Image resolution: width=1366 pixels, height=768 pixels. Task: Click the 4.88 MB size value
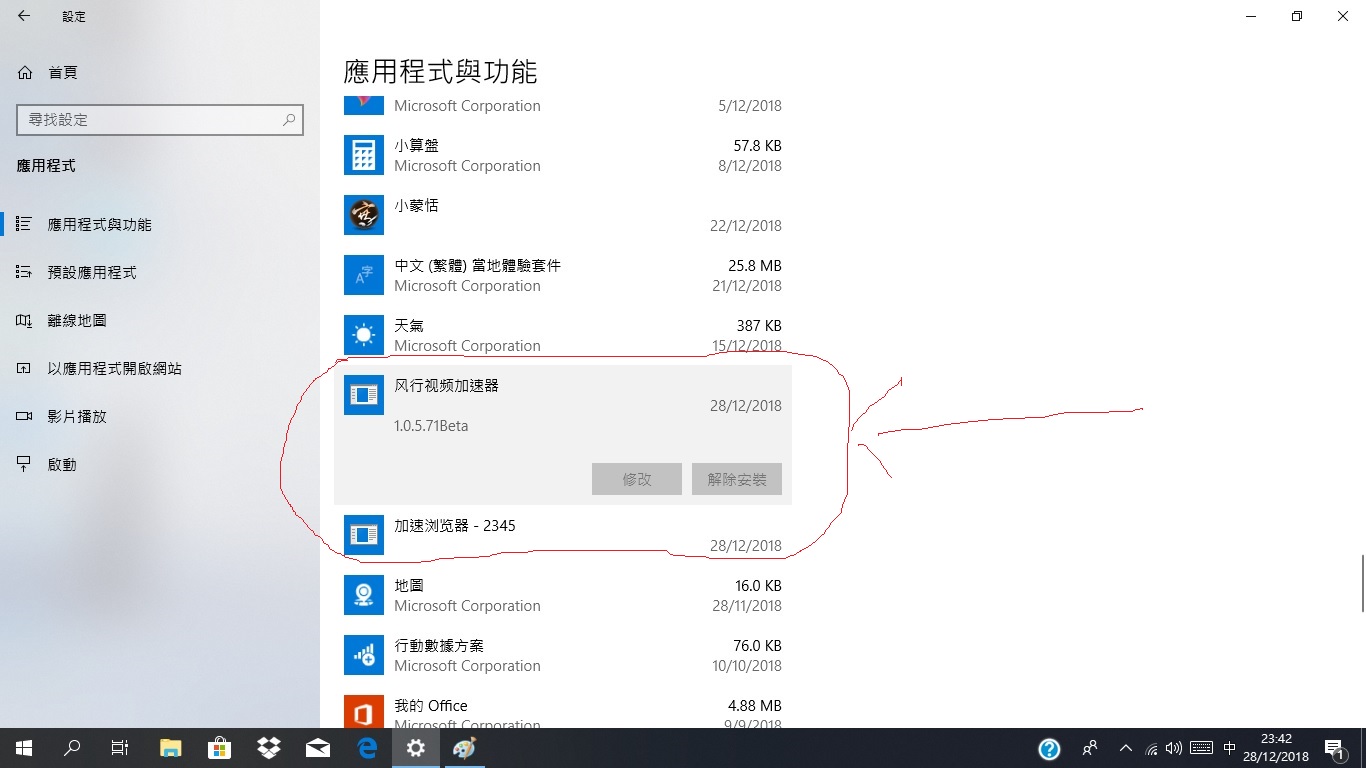click(x=755, y=705)
